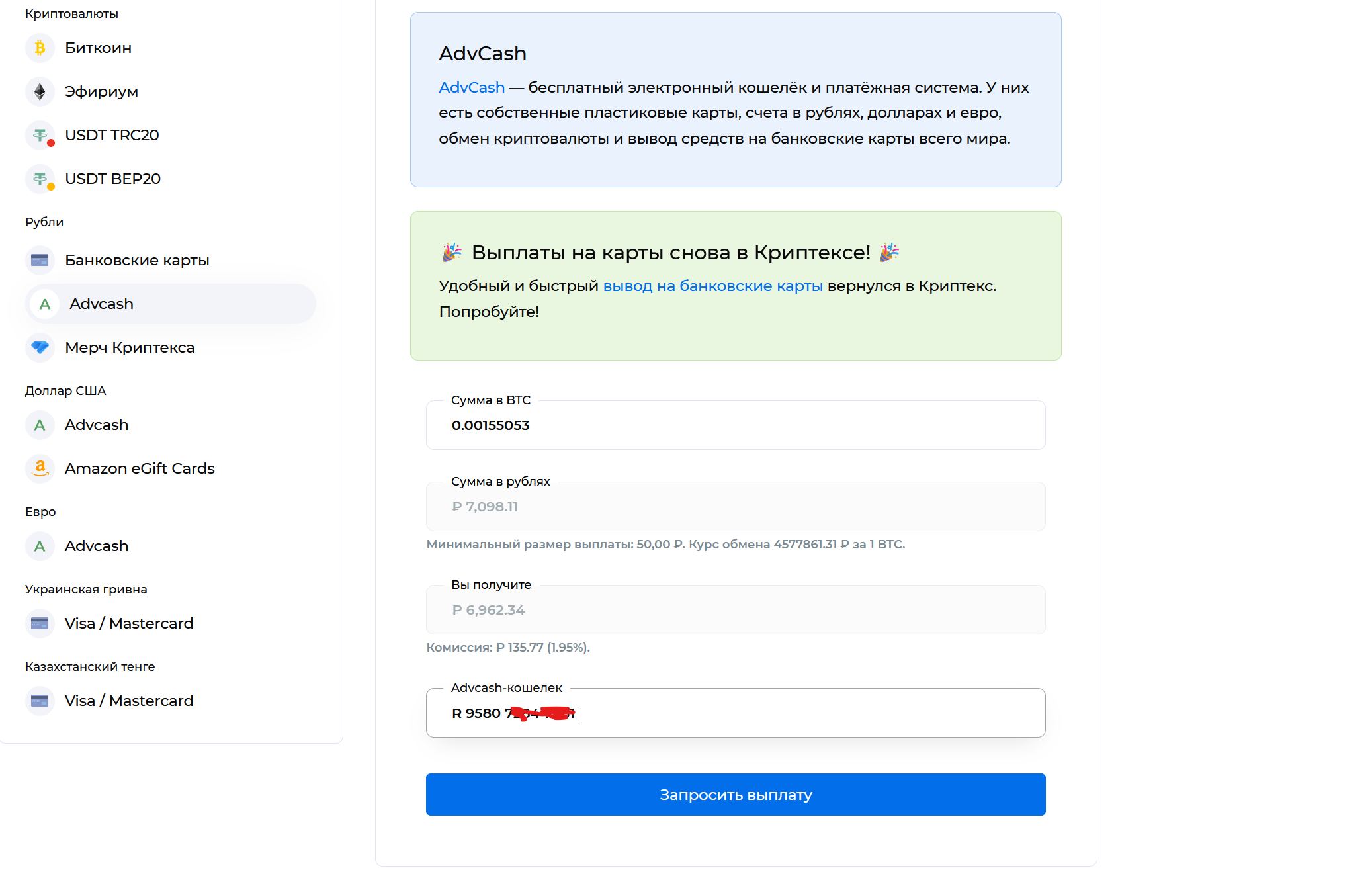Image resolution: width=1372 pixels, height=874 pixels.
Task: Click the Запросить выплату button
Action: coord(736,795)
